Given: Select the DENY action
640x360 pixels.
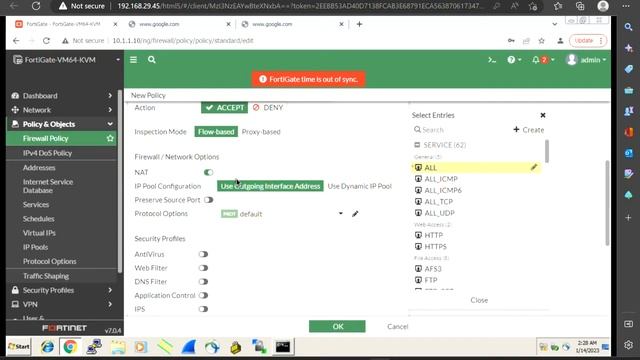Looking at the screenshot, I should (x=268, y=107).
